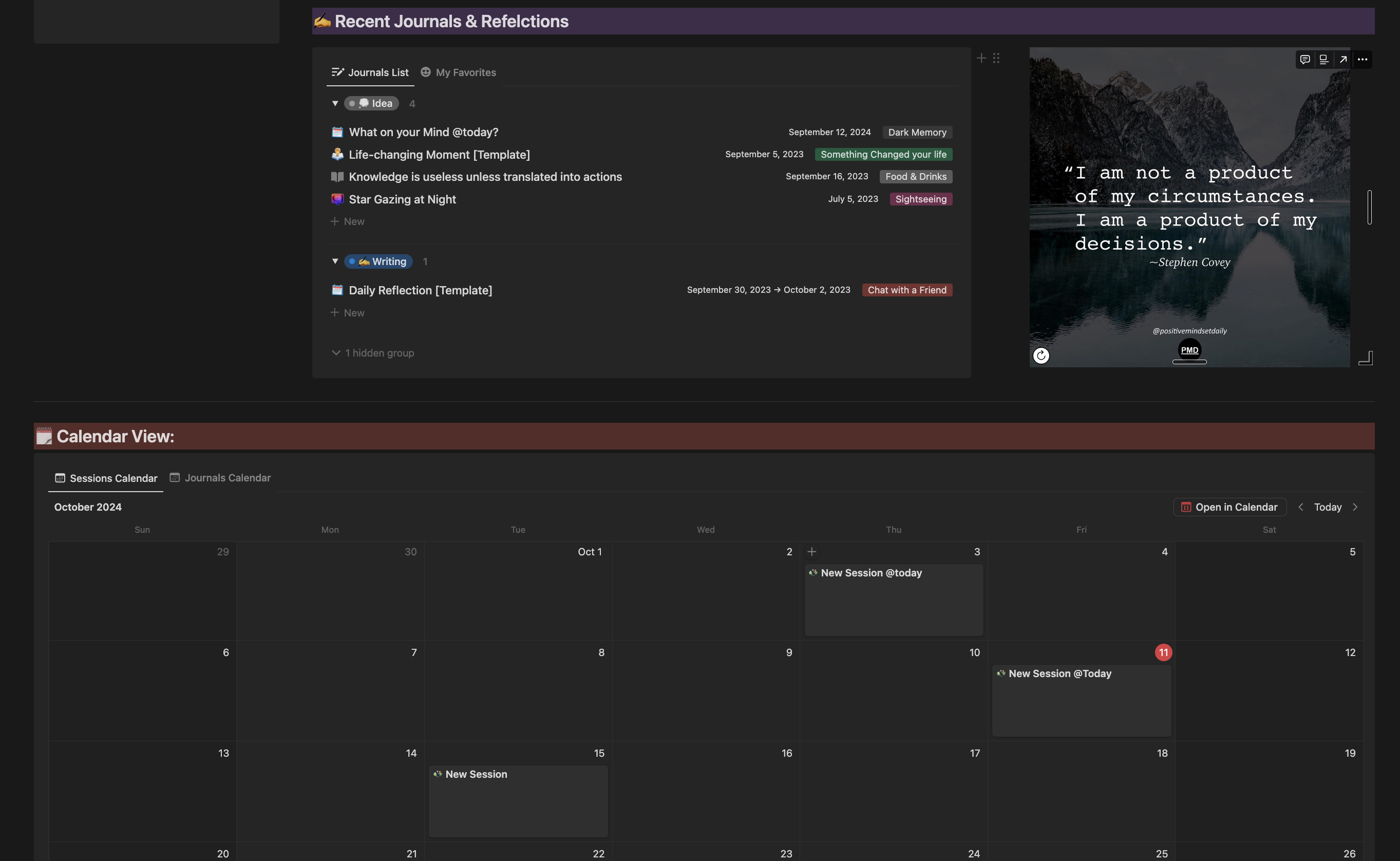Collapse the Idea group triangle
Image resolution: width=1400 pixels, height=861 pixels.
click(335, 103)
